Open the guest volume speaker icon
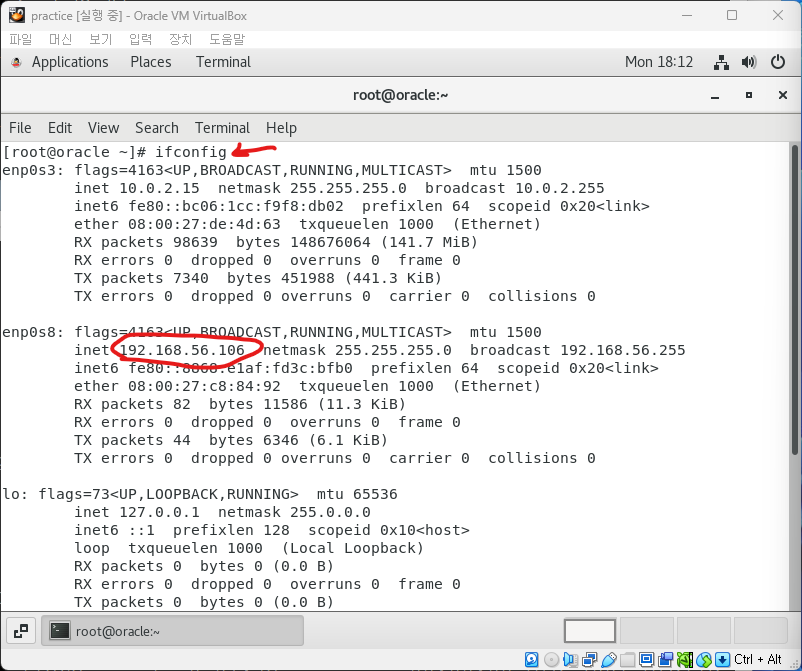The width and height of the screenshot is (802, 671). pyautogui.click(x=749, y=62)
